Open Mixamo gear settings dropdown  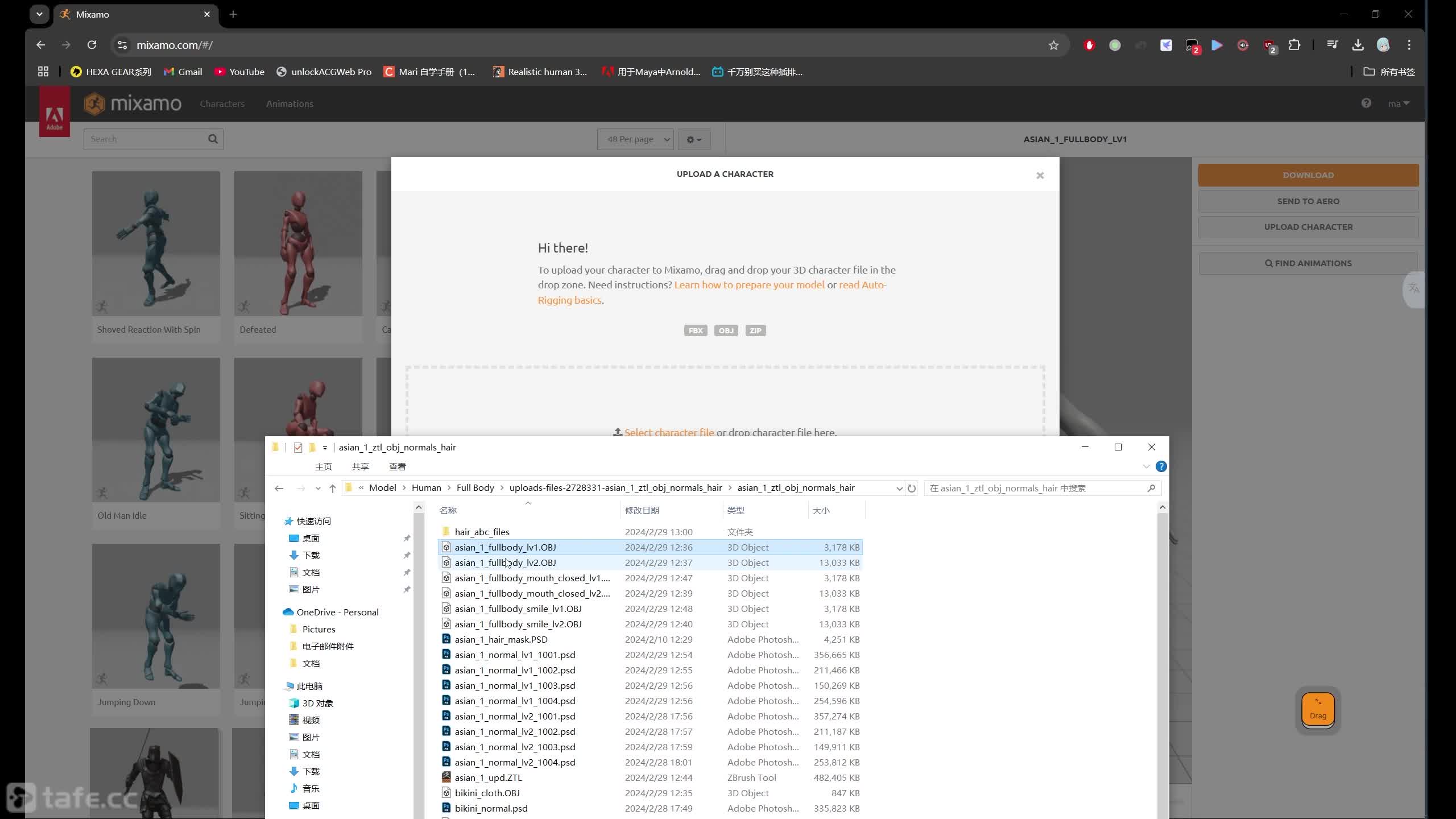click(x=694, y=139)
